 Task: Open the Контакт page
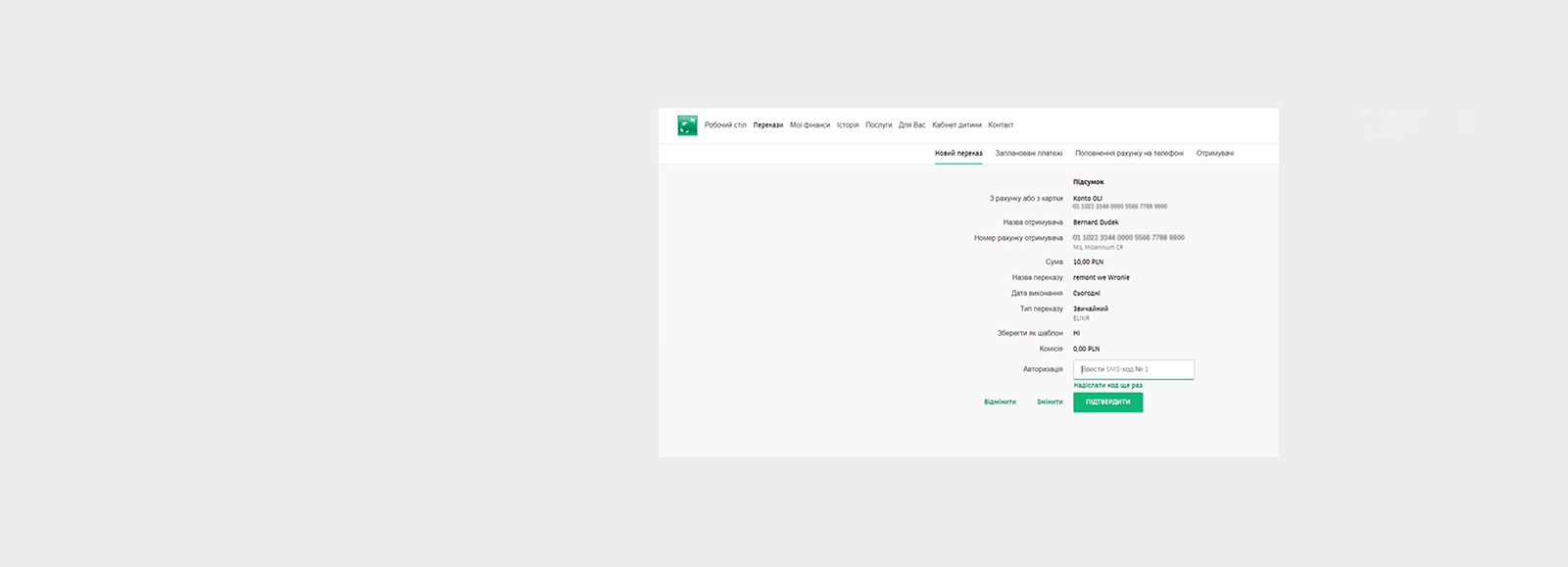1001,125
